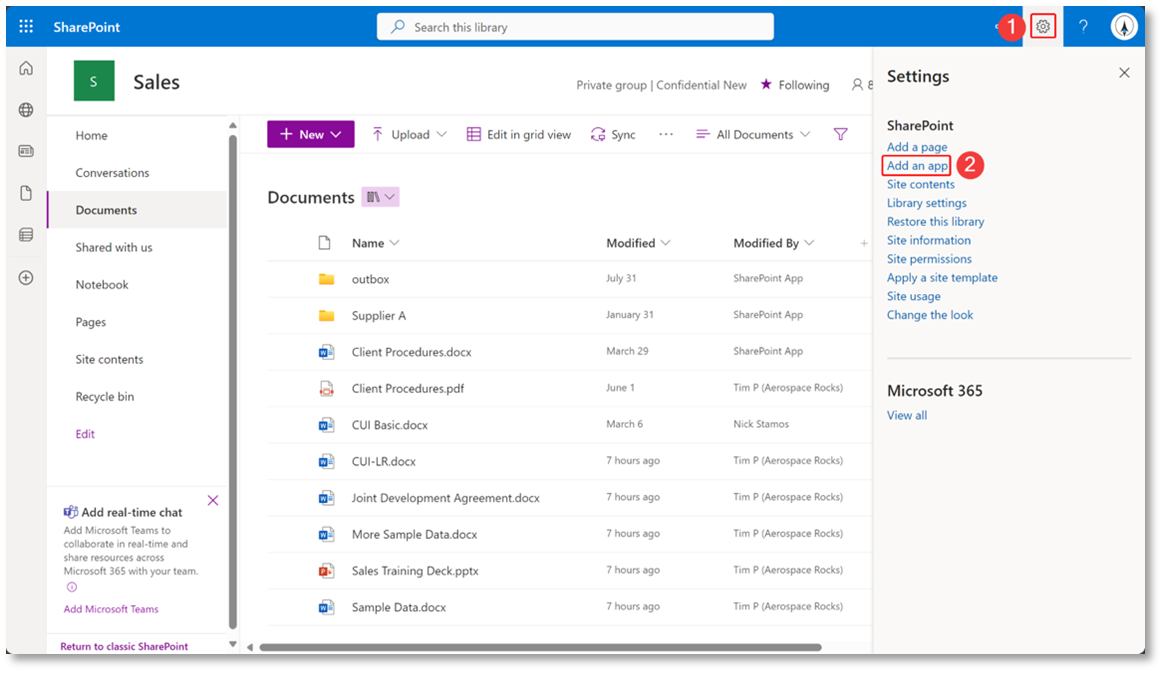This screenshot has height=673, width=1164.
Task: Select Documents in site navigation
Action: tap(106, 210)
